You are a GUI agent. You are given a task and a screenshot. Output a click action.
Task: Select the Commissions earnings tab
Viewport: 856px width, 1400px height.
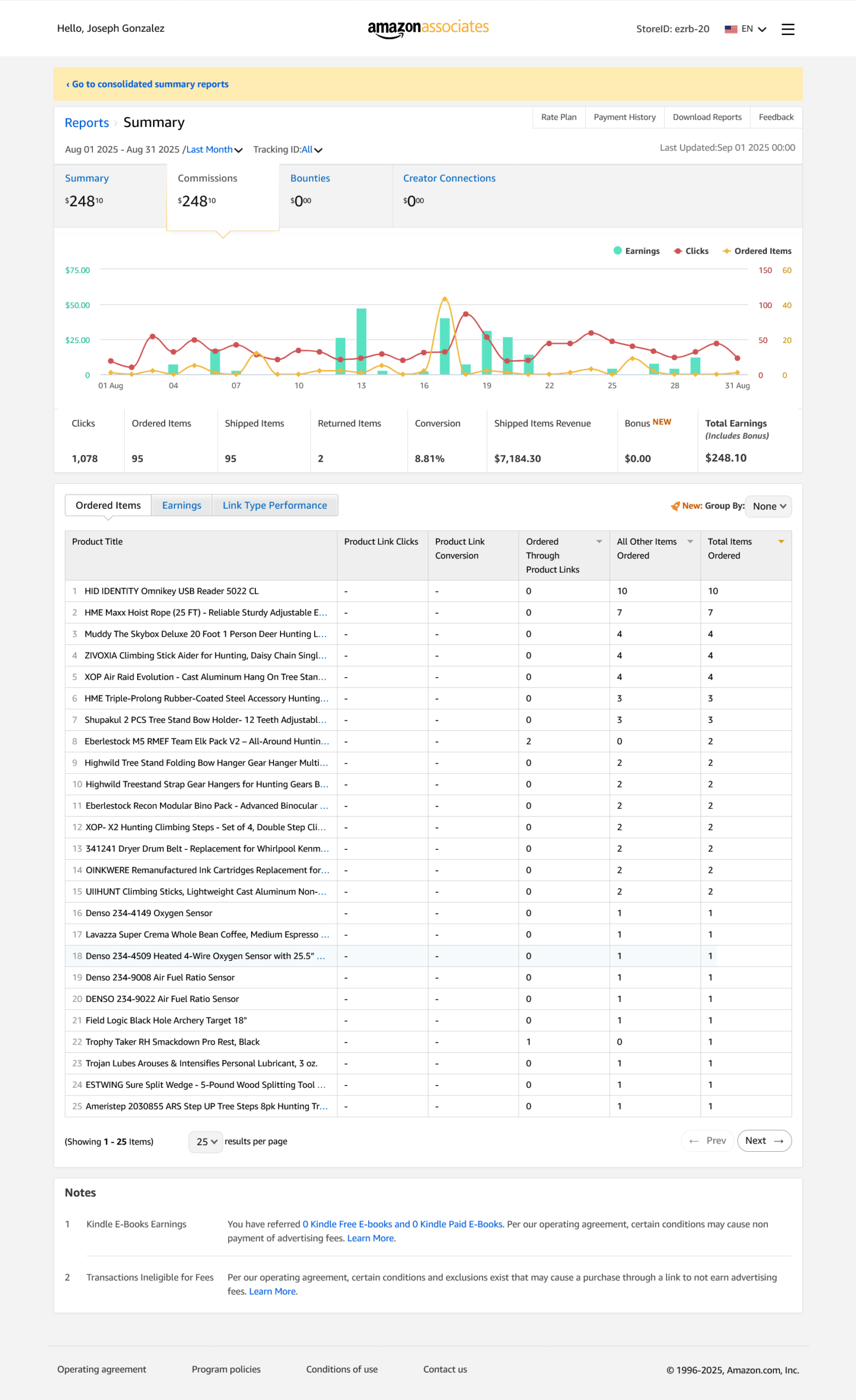point(223,196)
